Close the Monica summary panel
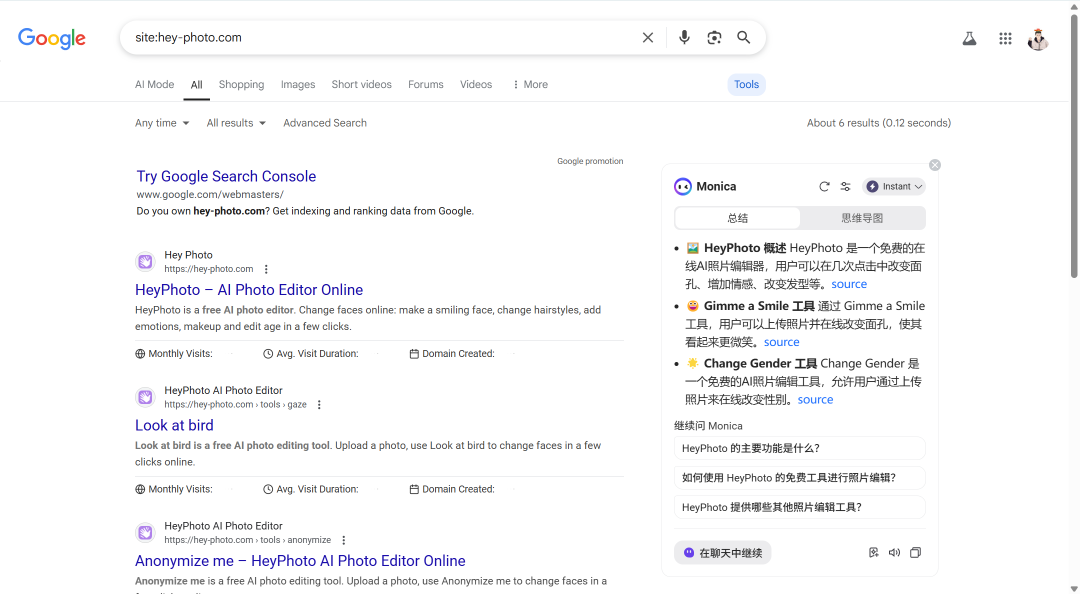This screenshot has height=594, width=1080. pos(935,165)
